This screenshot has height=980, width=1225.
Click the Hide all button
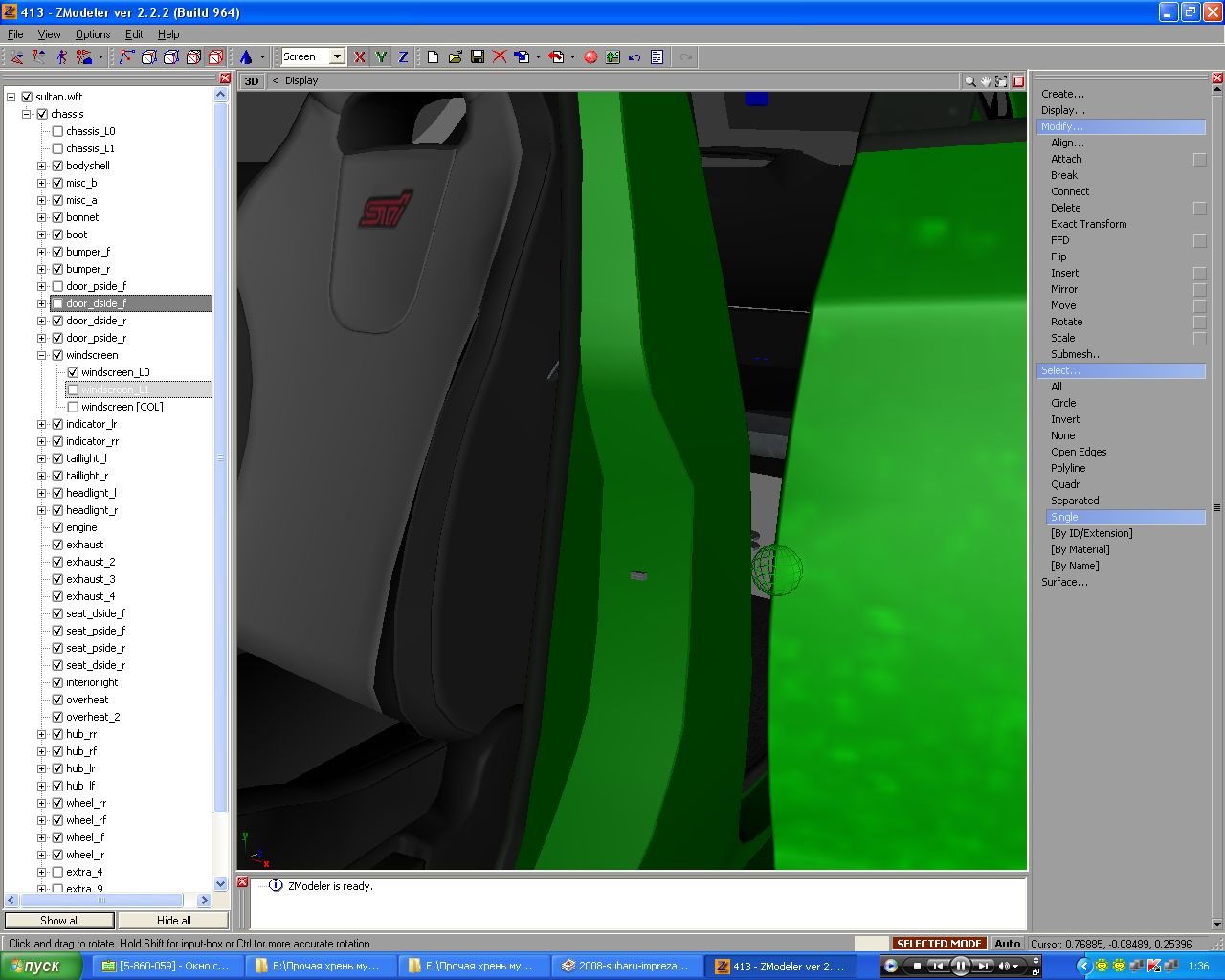(173, 921)
